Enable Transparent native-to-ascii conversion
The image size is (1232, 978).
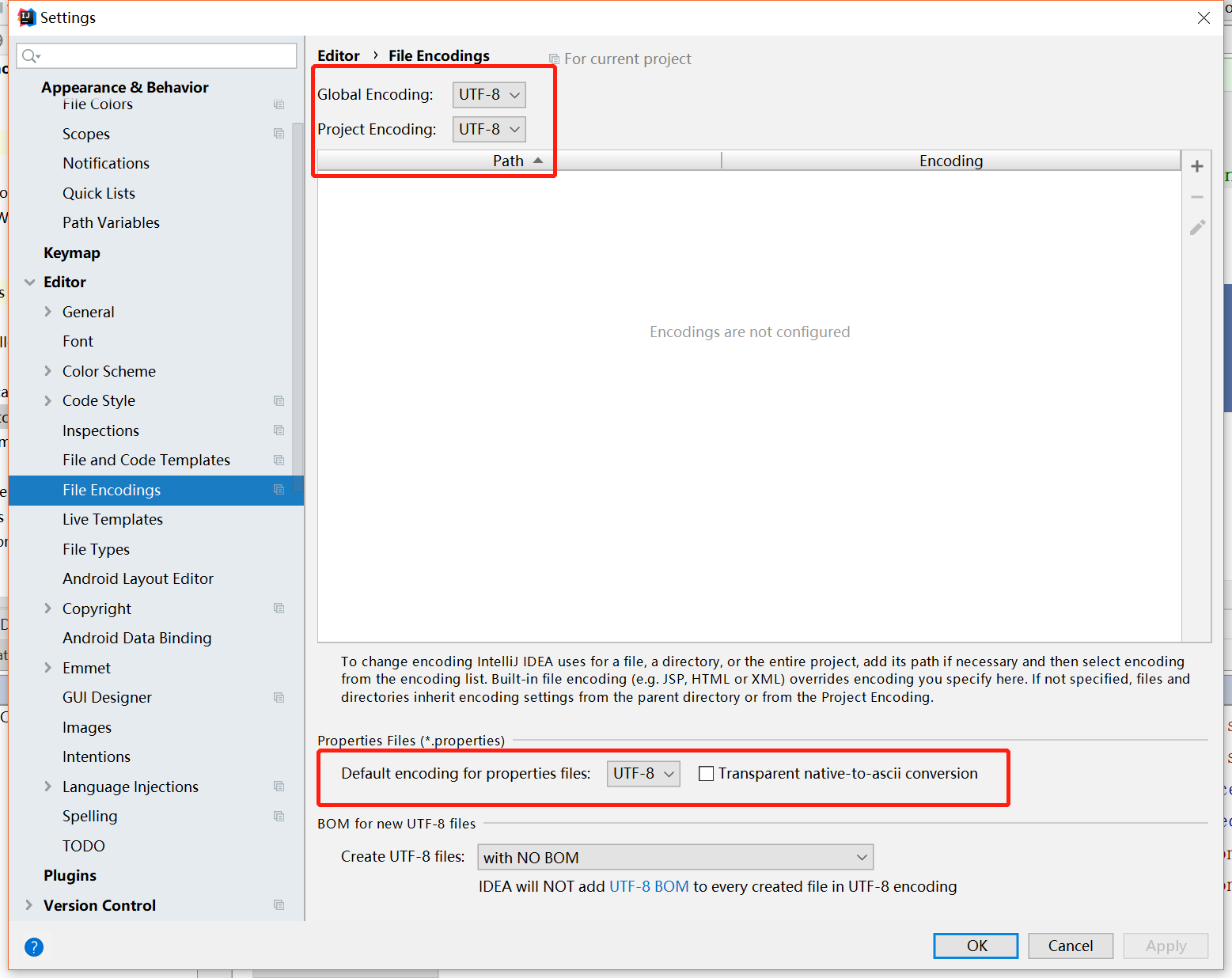(x=706, y=773)
